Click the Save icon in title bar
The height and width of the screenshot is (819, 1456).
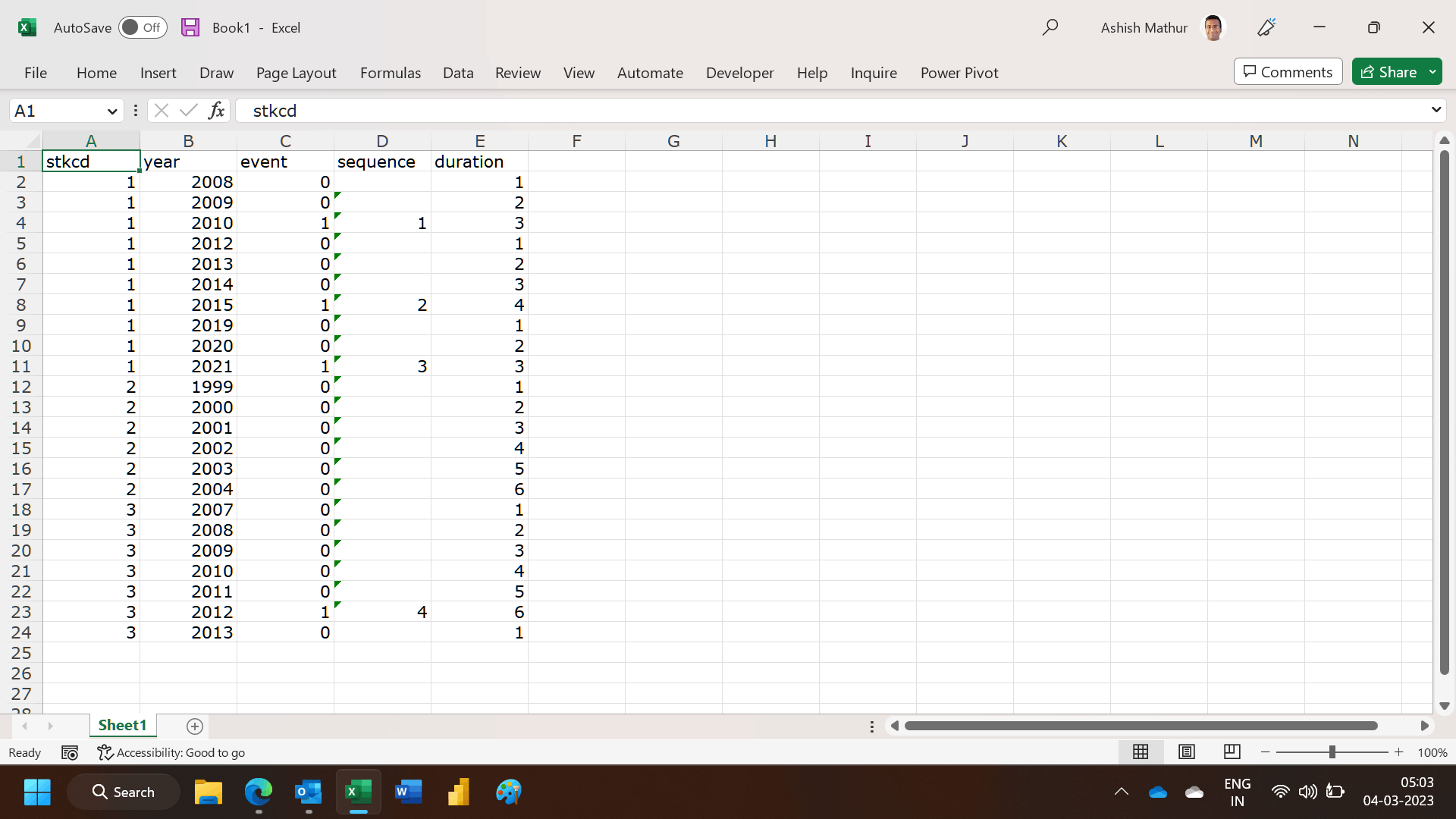(190, 27)
